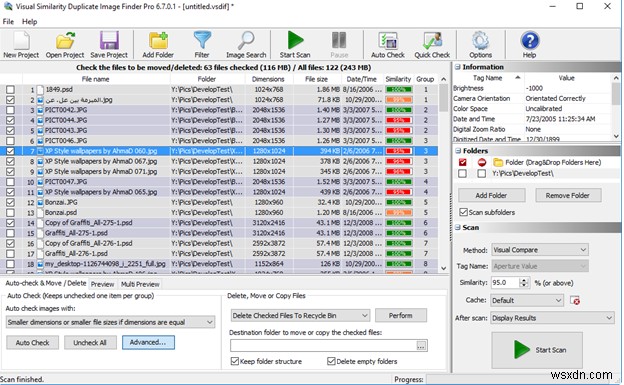The image size is (624, 385).
Task: Switch to the Multi Preview tab
Action: click(140, 284)
